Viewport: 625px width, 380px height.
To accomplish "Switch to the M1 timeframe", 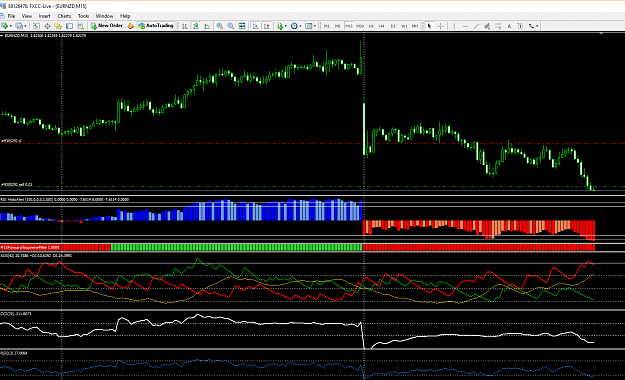I will pyautogui.click(x=326, y=26).
